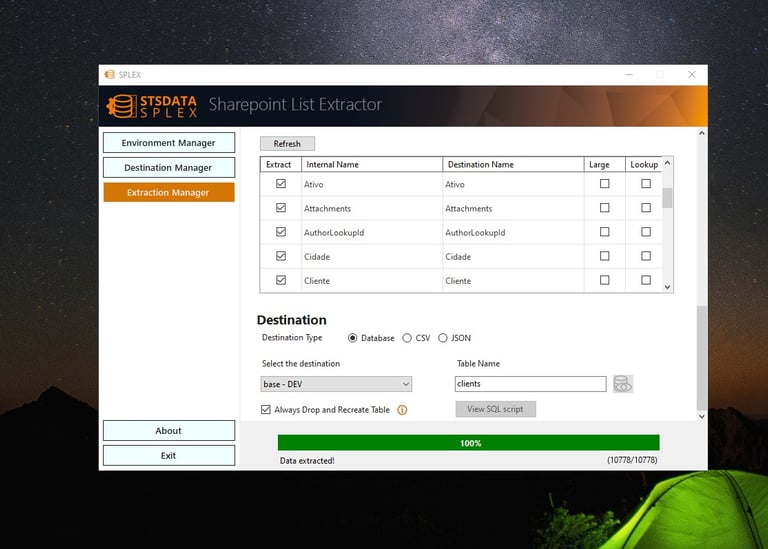Image resolution: width=768 pixels, height=549 pixels.
Task: Uncheck Extract for Ativo row
Action: (281, 184)
